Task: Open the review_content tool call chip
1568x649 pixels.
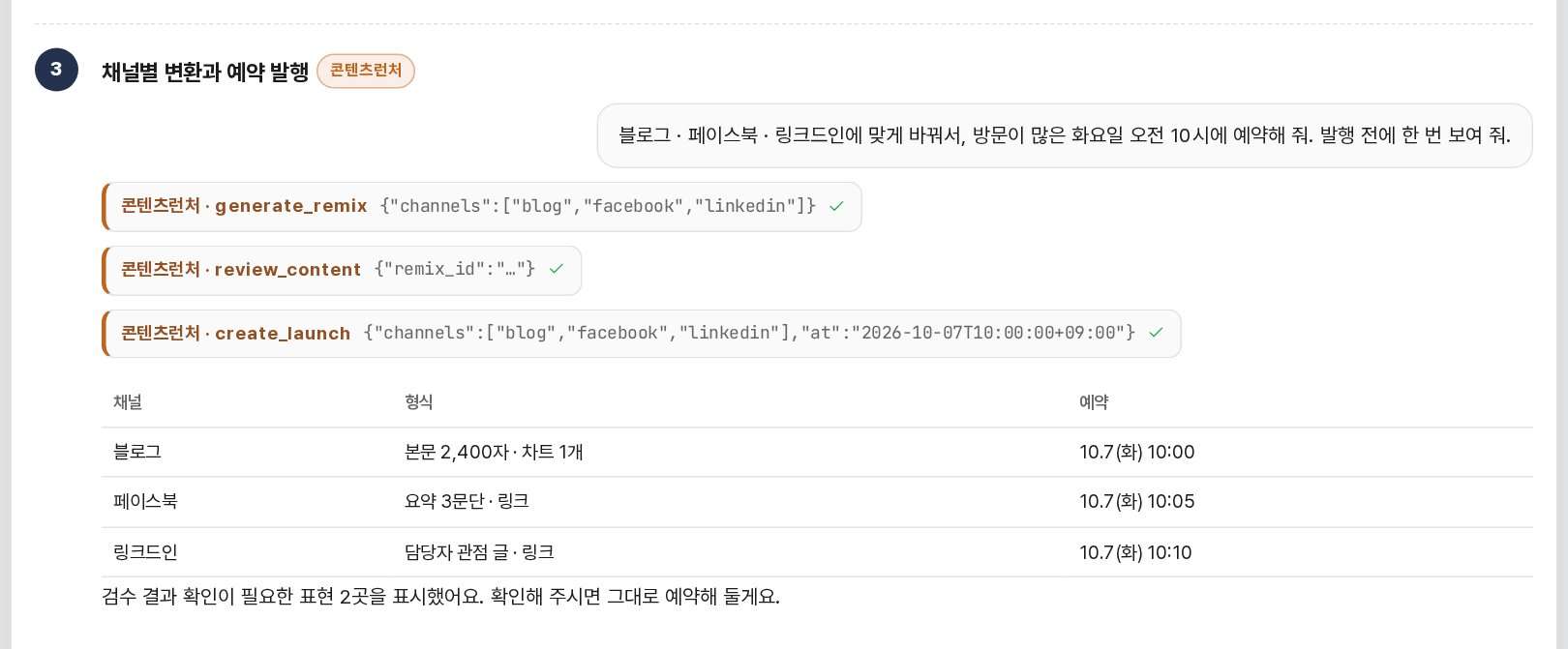Action: [342, 270]
